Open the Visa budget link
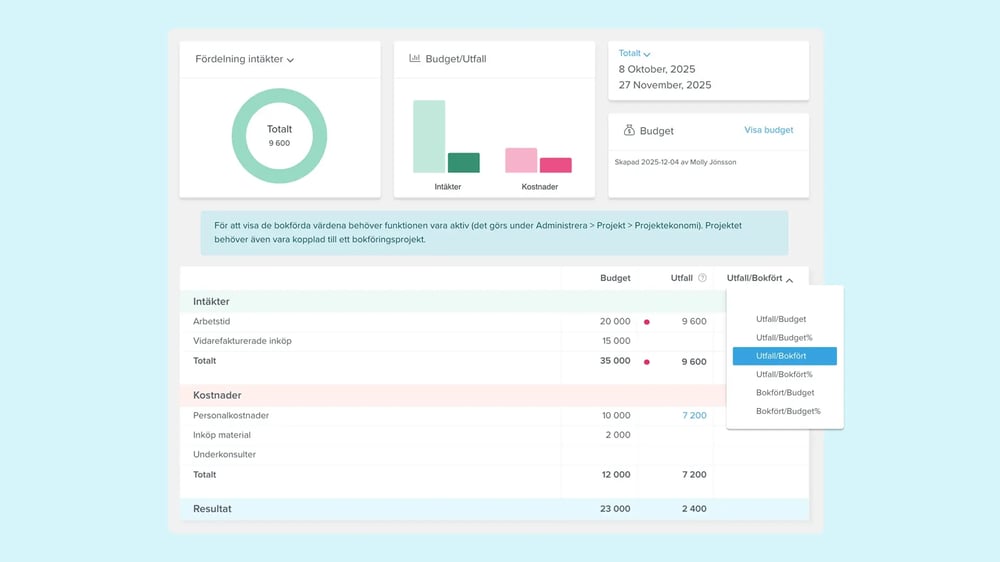The image size is (1000, 562). click(x=768, y=130)
